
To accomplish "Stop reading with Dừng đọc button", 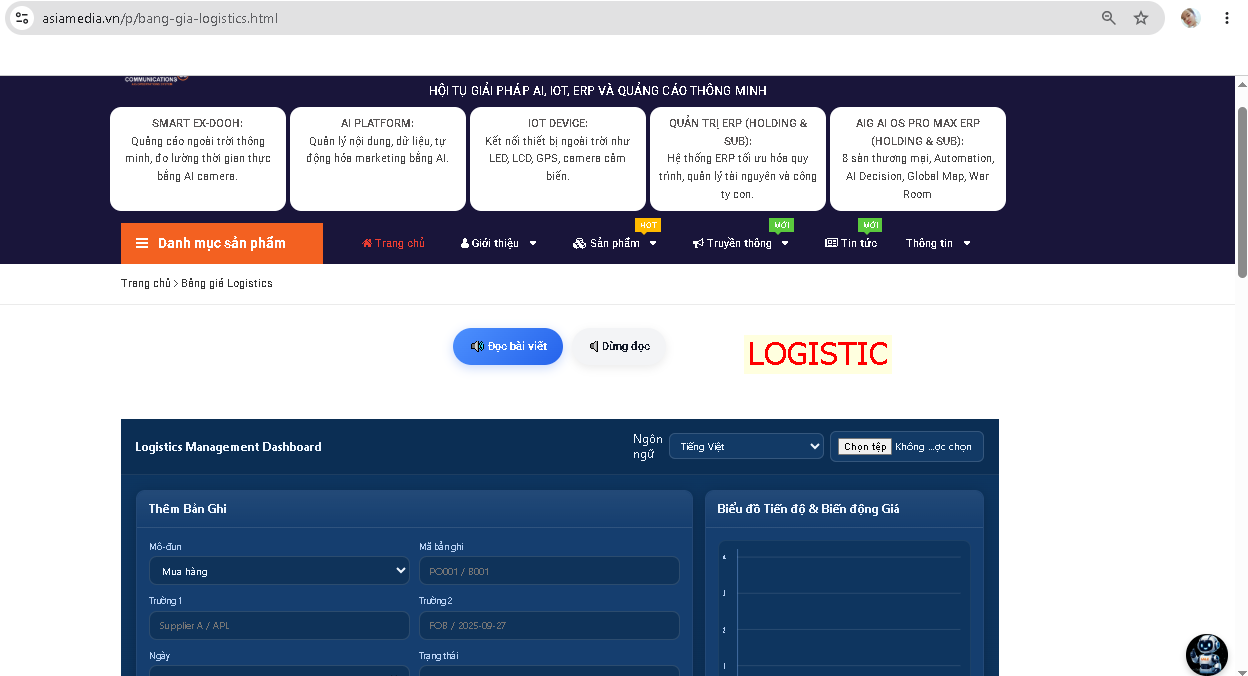I will 619,346.
